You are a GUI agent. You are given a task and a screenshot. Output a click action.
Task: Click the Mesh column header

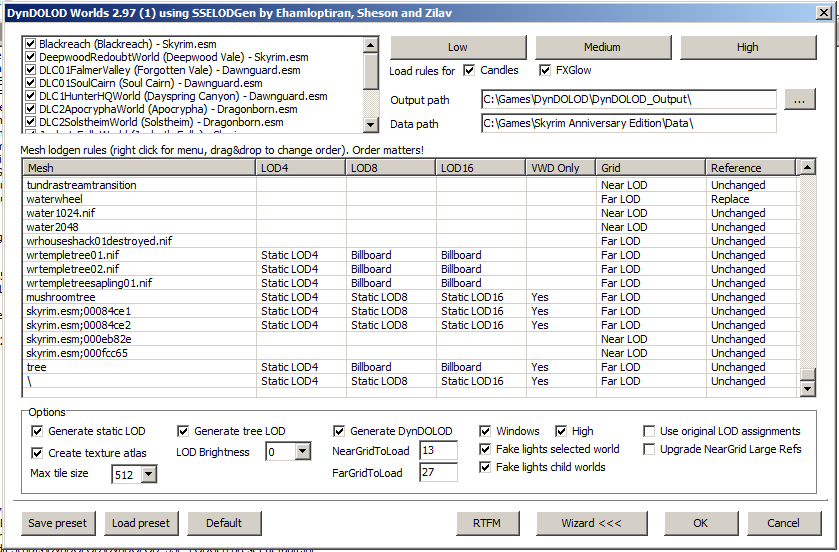(139, 168)
